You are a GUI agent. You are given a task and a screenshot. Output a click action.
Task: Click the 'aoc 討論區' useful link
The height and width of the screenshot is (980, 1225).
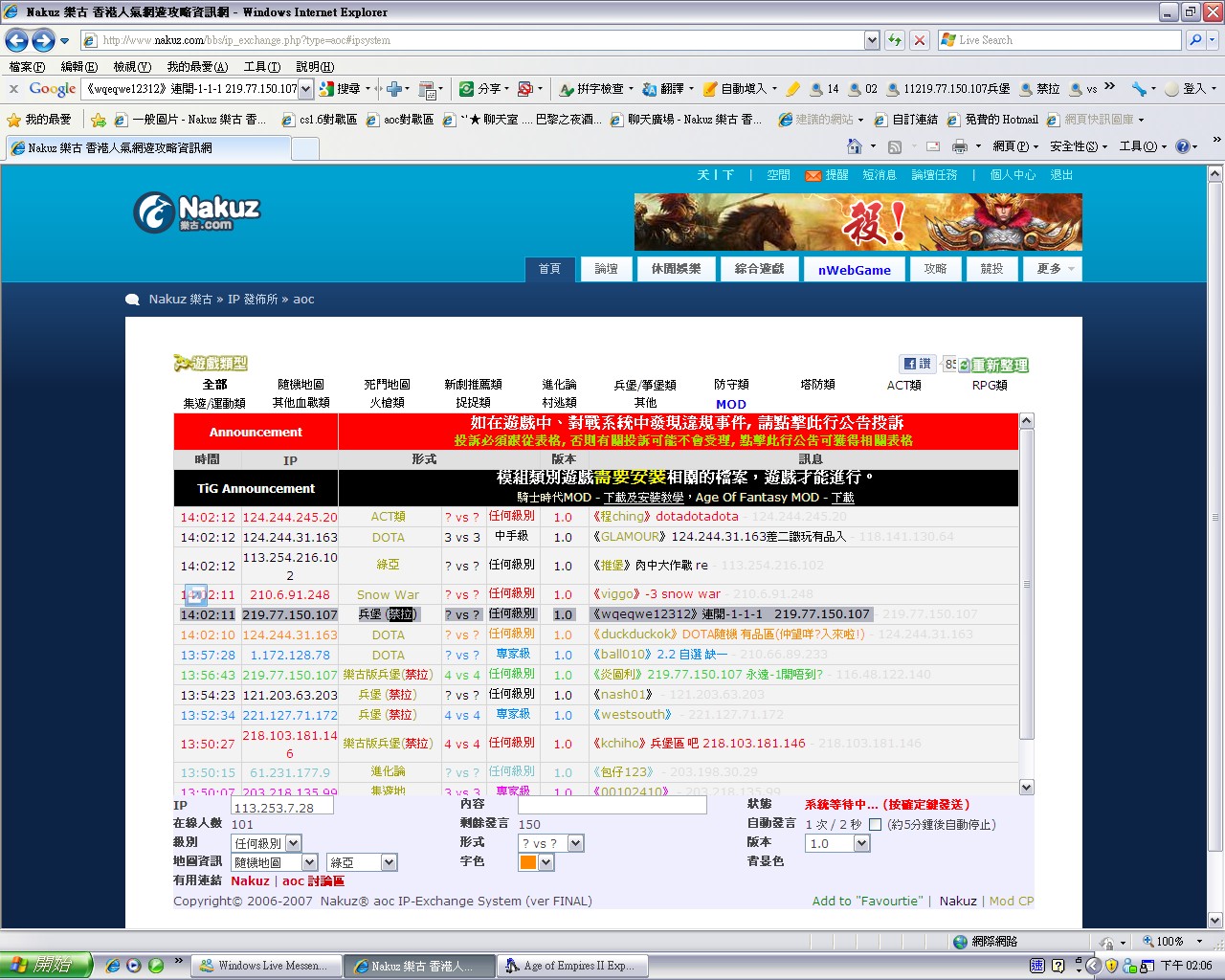(313, 880)
